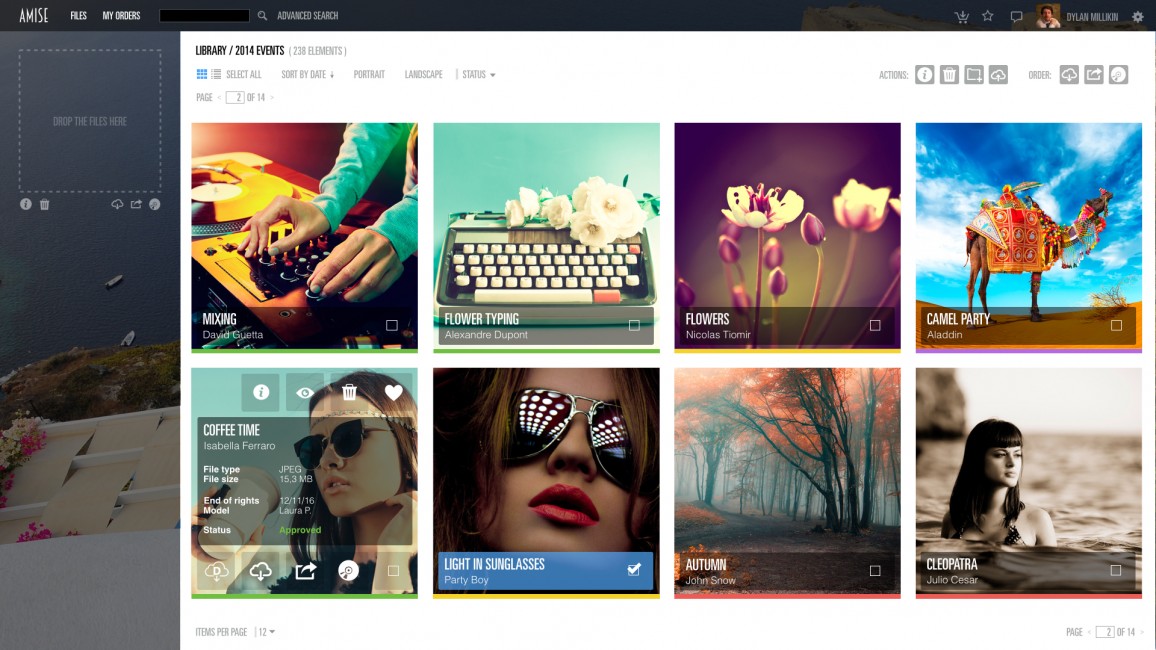Click the cloud download icon under drop zone
This screenshot has width=1156, height=650.
tap(117, 204)
